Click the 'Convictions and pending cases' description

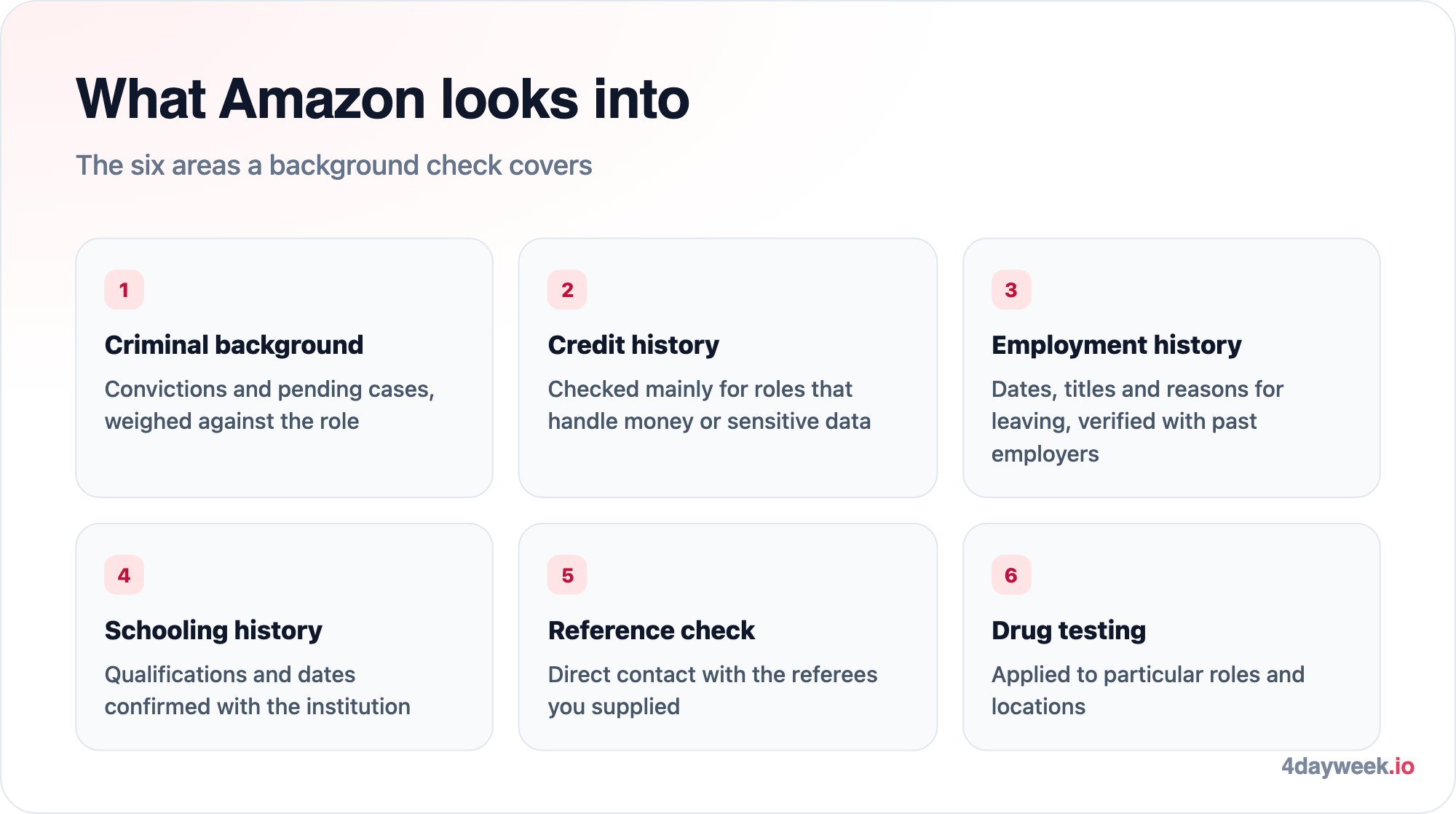[269, 405]
